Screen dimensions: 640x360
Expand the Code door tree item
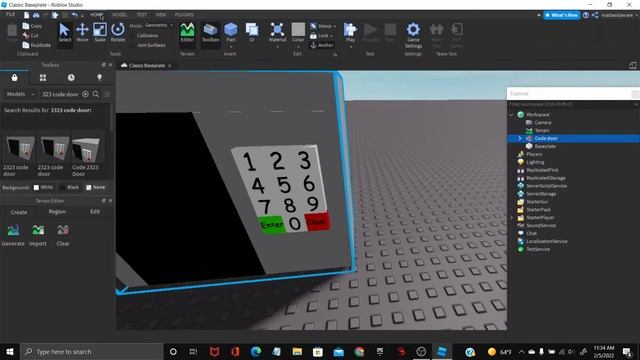point(520,138)
